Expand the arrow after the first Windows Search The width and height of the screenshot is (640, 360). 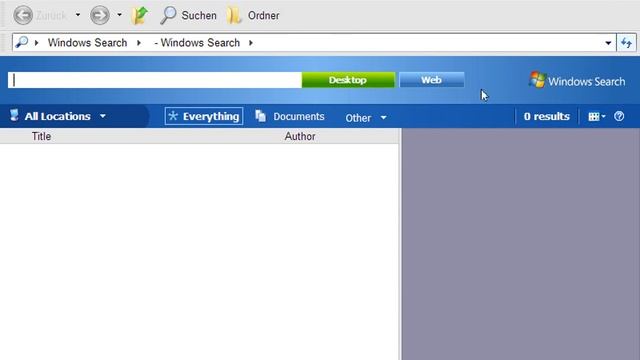point(139,42)
